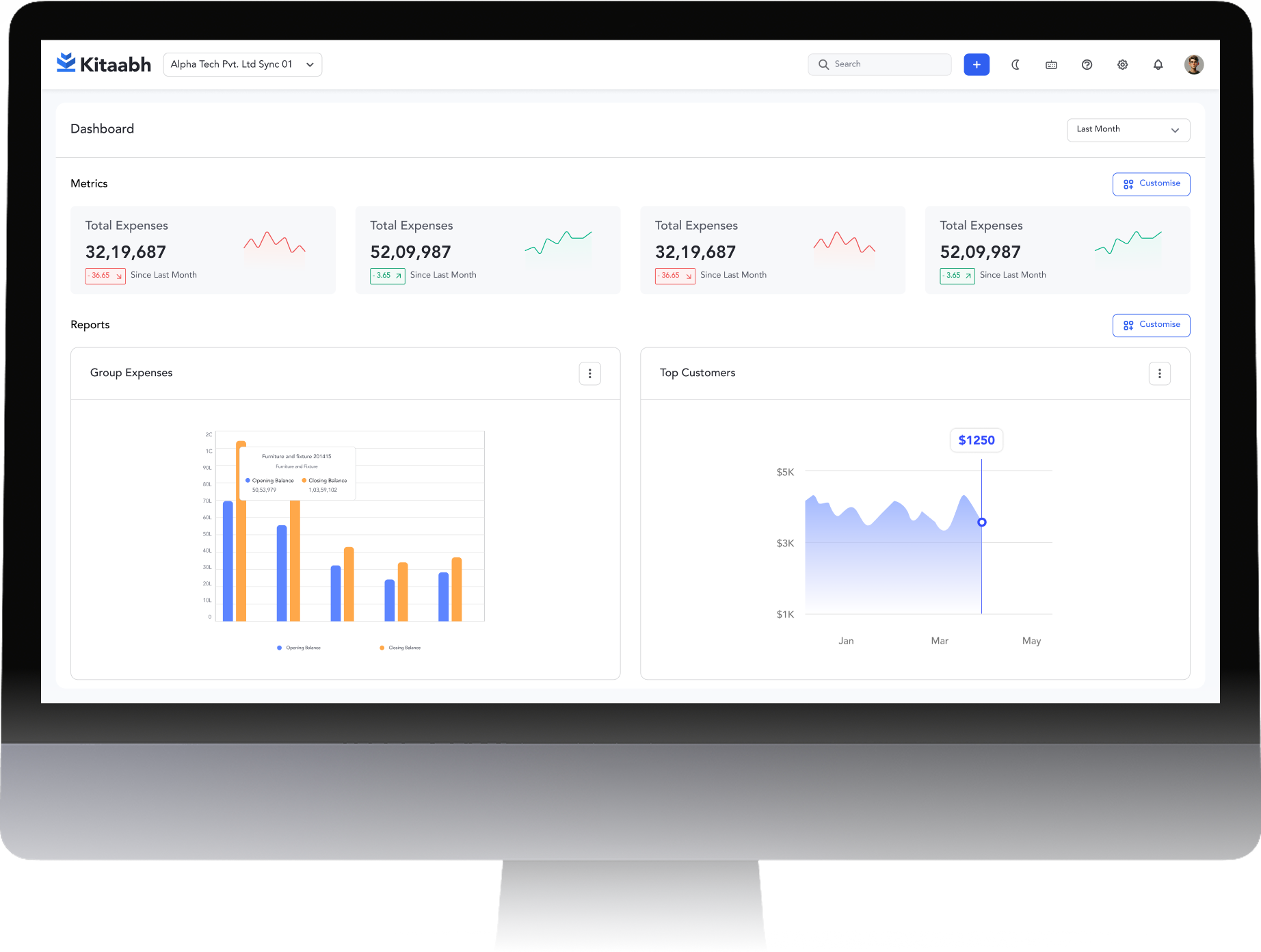The height and width of the screenshot is (952, 1261).
Task: Open the keyboard shortcuts icon
Action: (x=1051, y=65)
